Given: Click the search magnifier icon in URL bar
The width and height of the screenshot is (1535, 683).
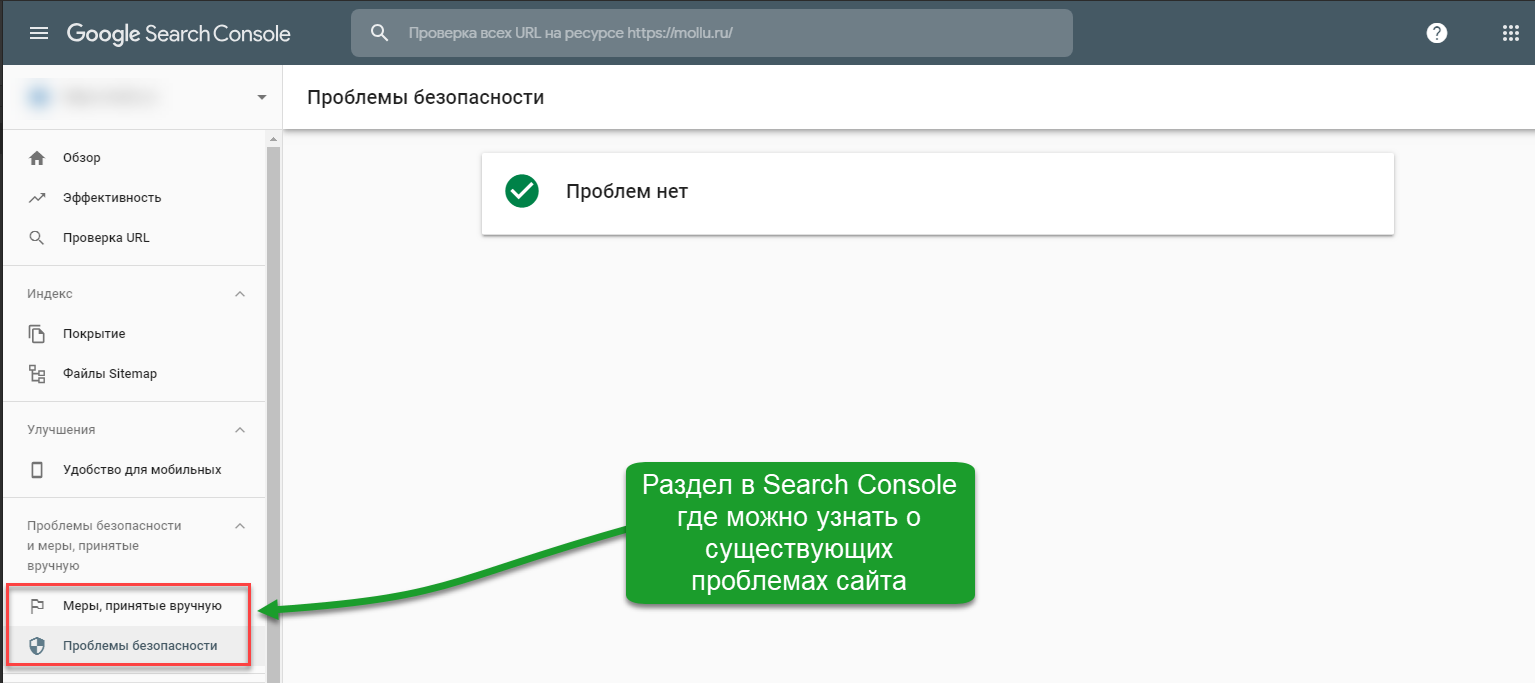Looking at the screenshot, I should tap(379, 33).
